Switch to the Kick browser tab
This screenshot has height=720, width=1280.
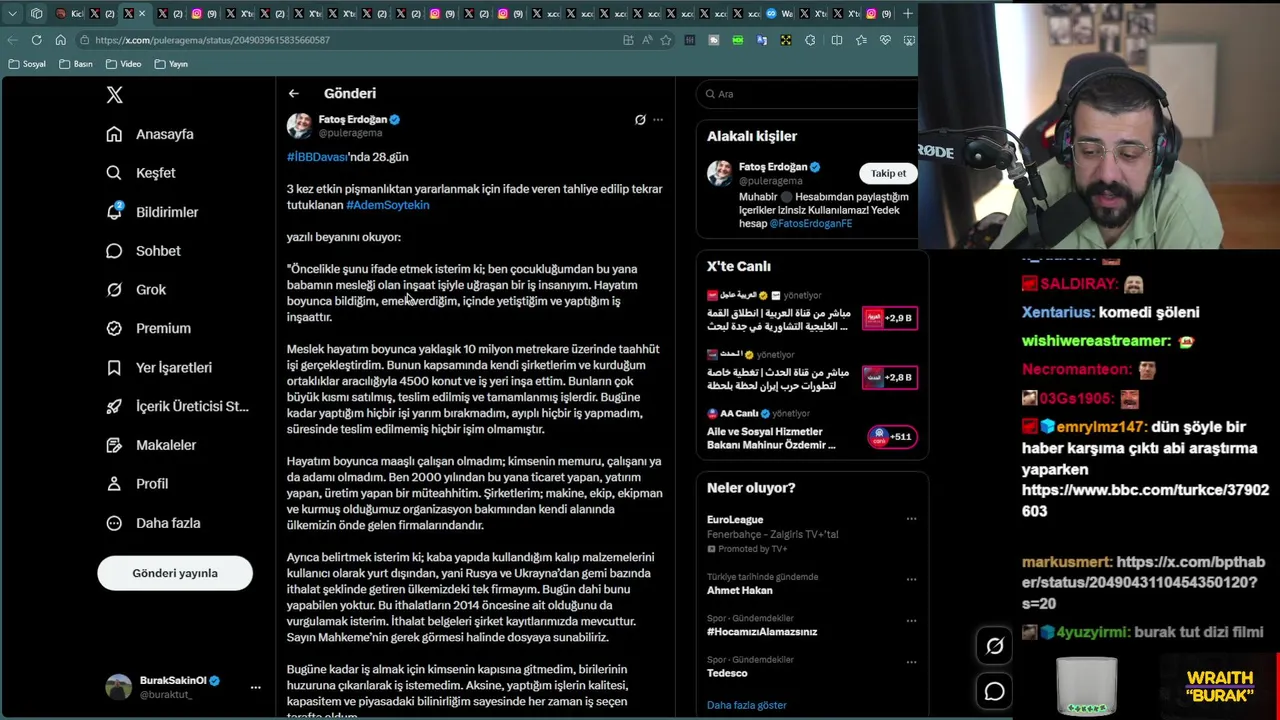(x=71, y=13)
